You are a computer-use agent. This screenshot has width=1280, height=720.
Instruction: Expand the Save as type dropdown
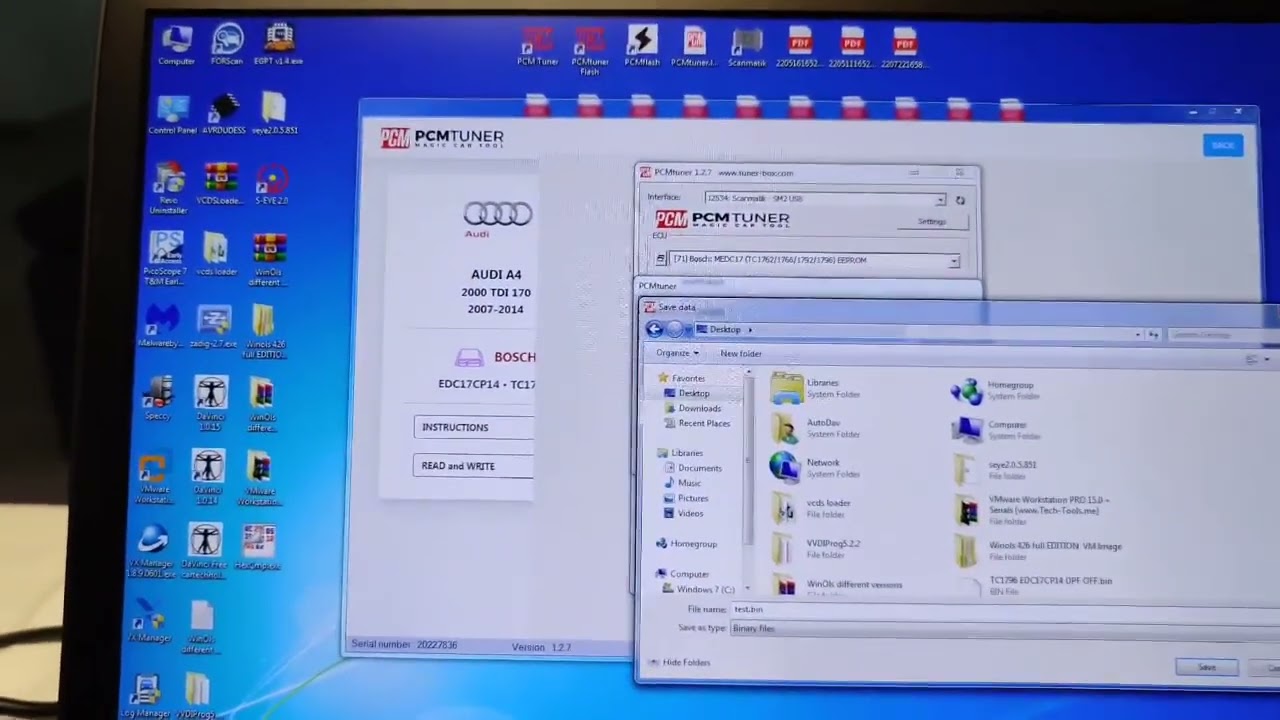coord(1005,628)
